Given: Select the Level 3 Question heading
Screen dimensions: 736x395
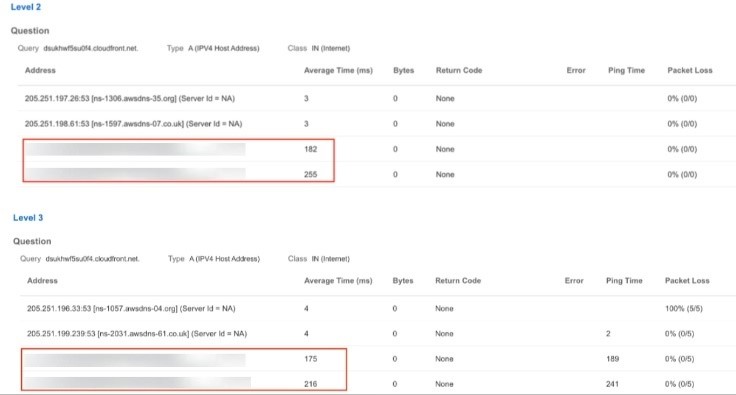Looking at the screenshot, I should tap(32, 241).
